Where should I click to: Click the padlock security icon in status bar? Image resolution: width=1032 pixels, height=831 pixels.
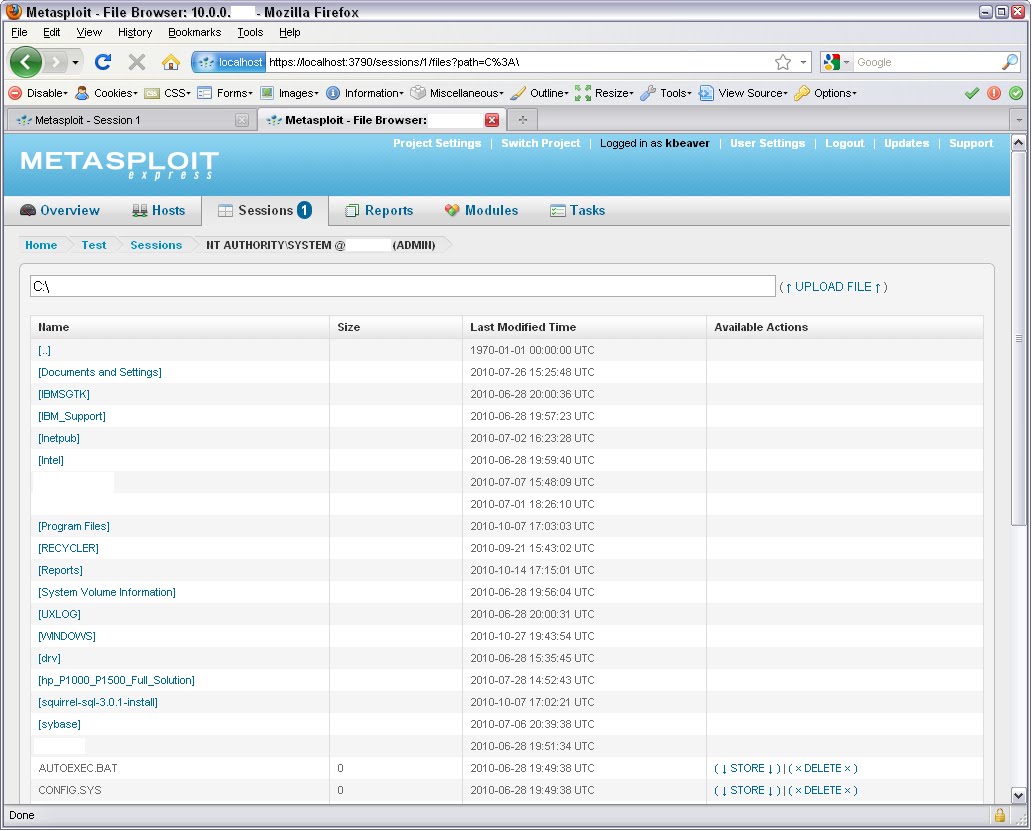point(1000,817)
